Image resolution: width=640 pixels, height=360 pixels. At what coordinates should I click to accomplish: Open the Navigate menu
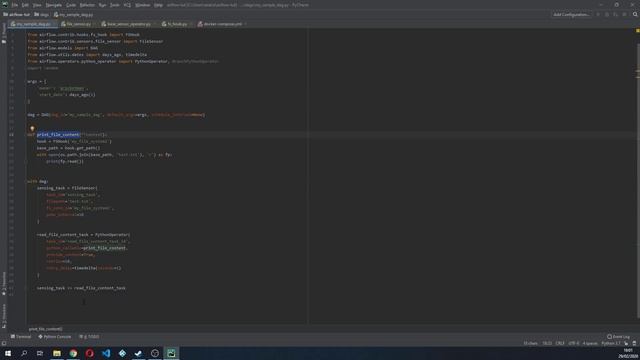point(53,5)
